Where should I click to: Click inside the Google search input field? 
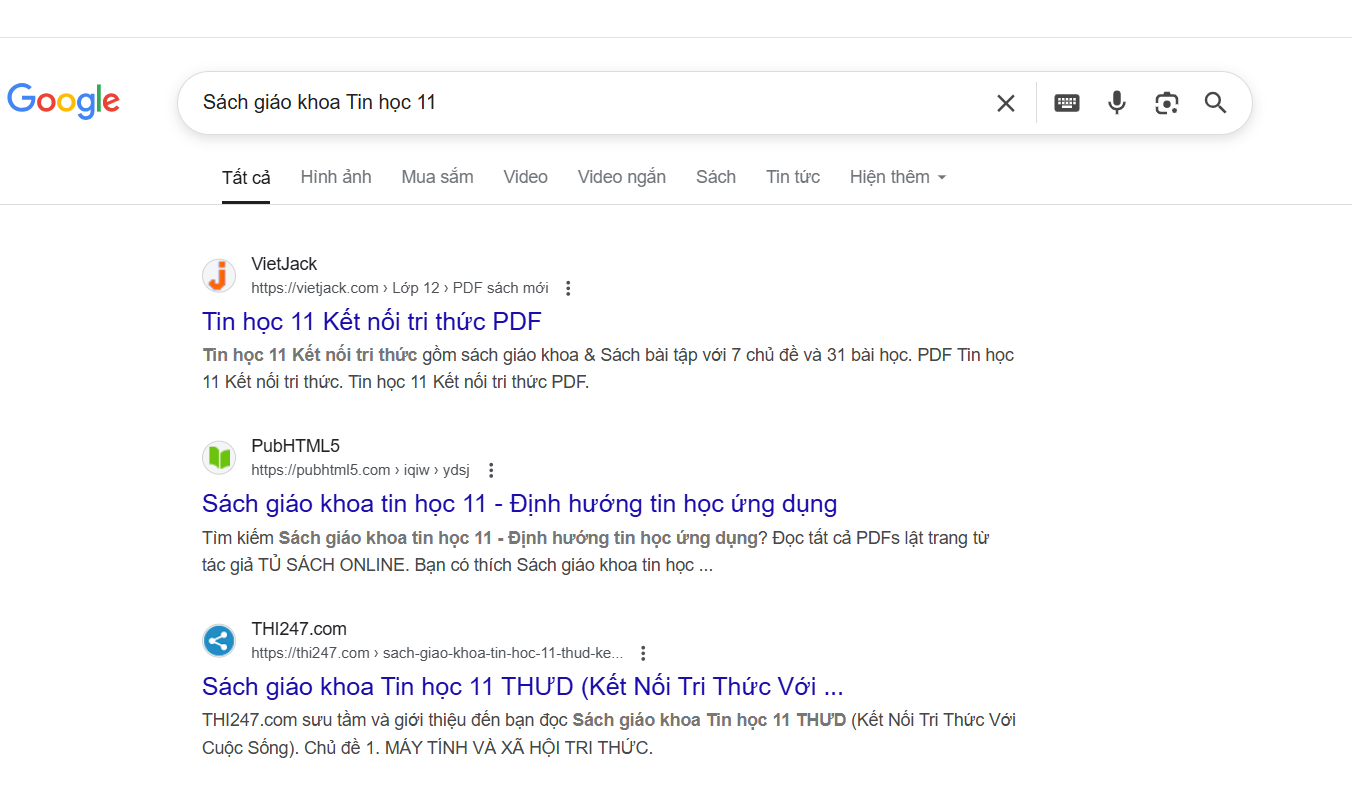pyautogui.click(x=590, y=102)
